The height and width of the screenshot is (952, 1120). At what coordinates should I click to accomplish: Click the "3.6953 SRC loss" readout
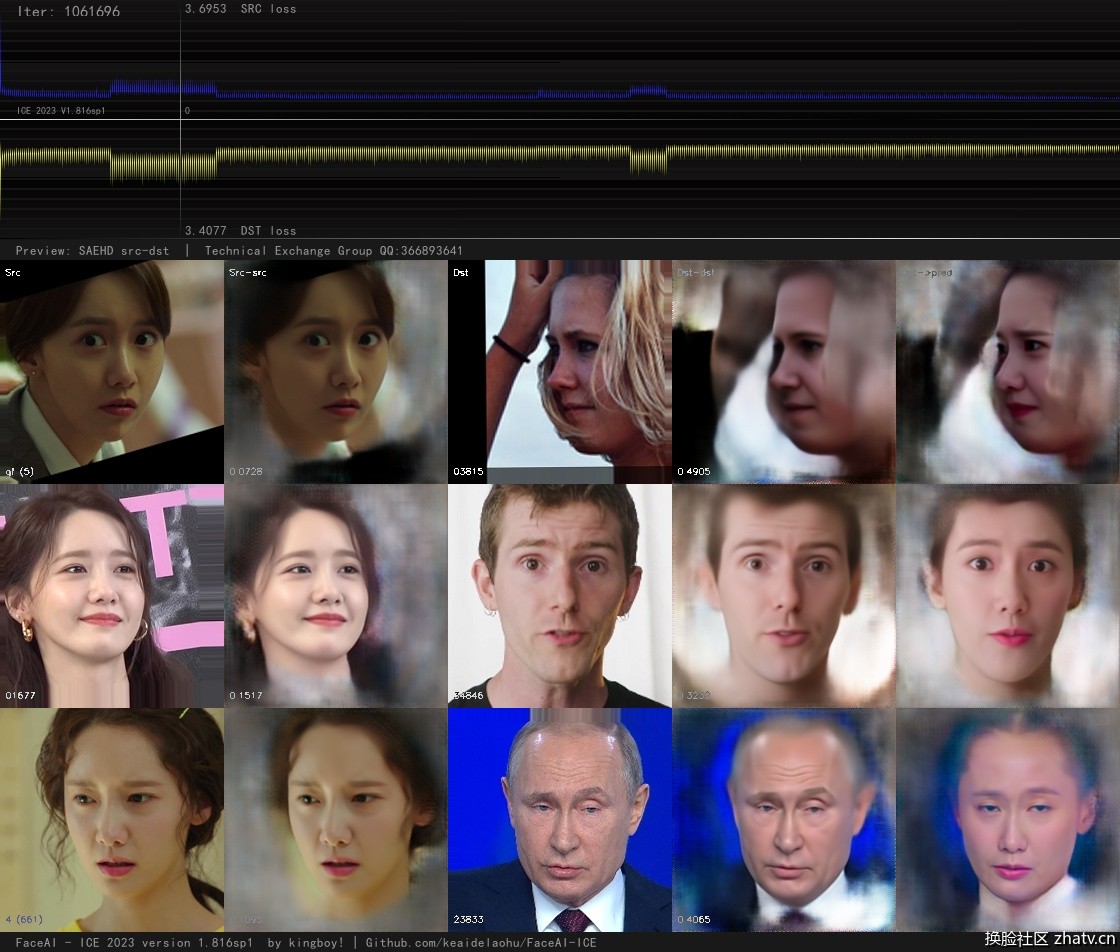click(240, 9)
